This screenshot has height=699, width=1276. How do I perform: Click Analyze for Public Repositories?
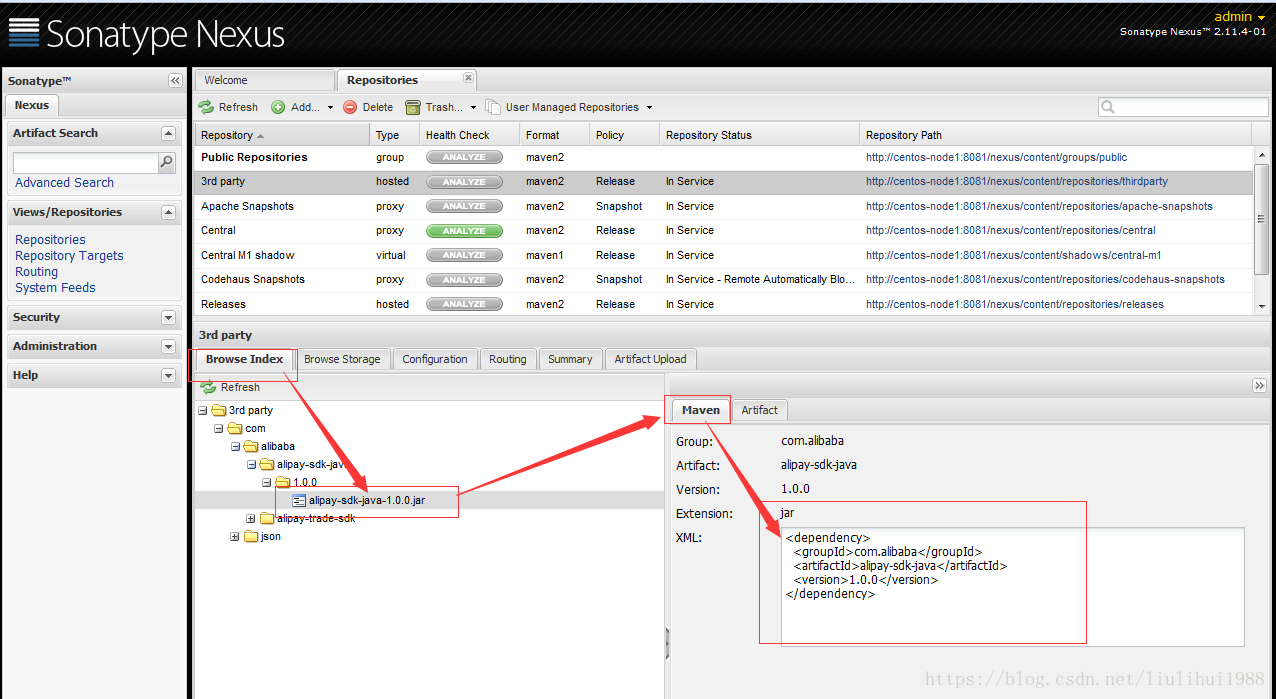(x=464, y=157)
